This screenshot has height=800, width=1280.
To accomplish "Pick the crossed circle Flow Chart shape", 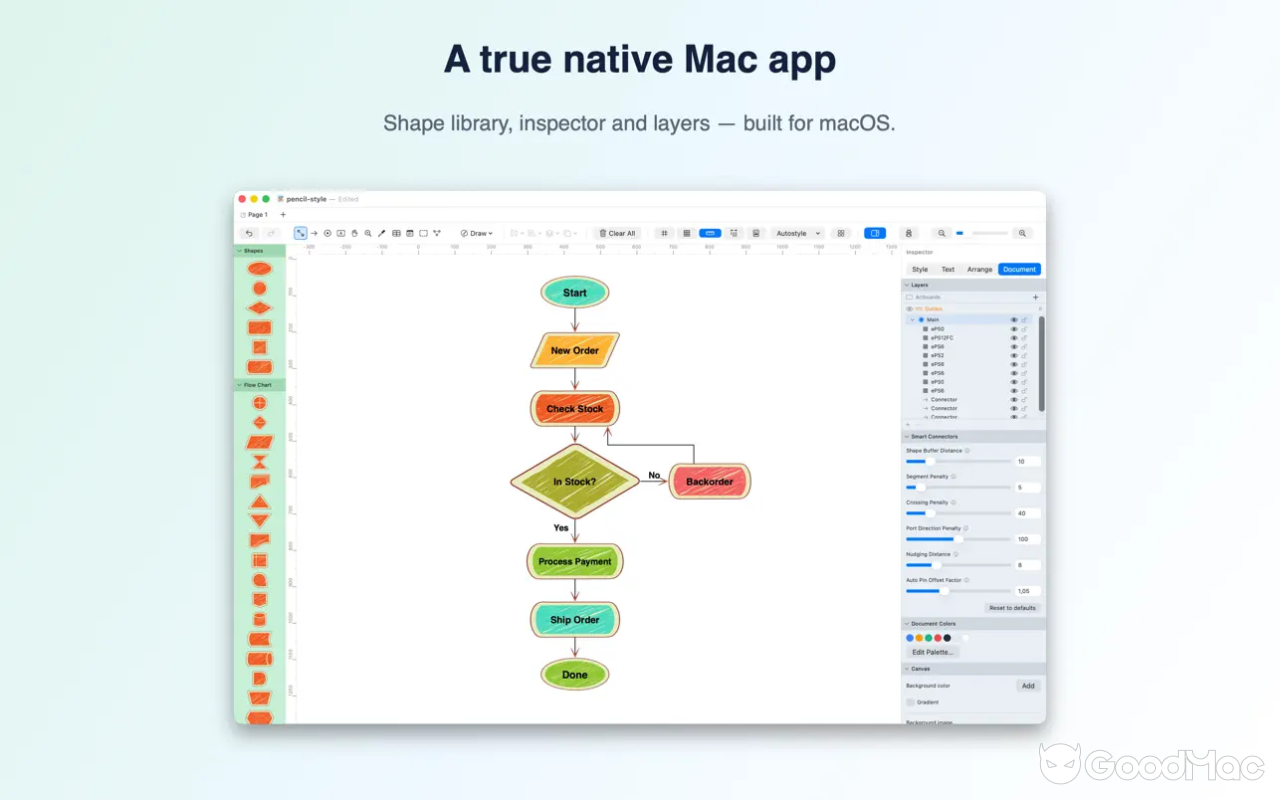I will 259,403.
